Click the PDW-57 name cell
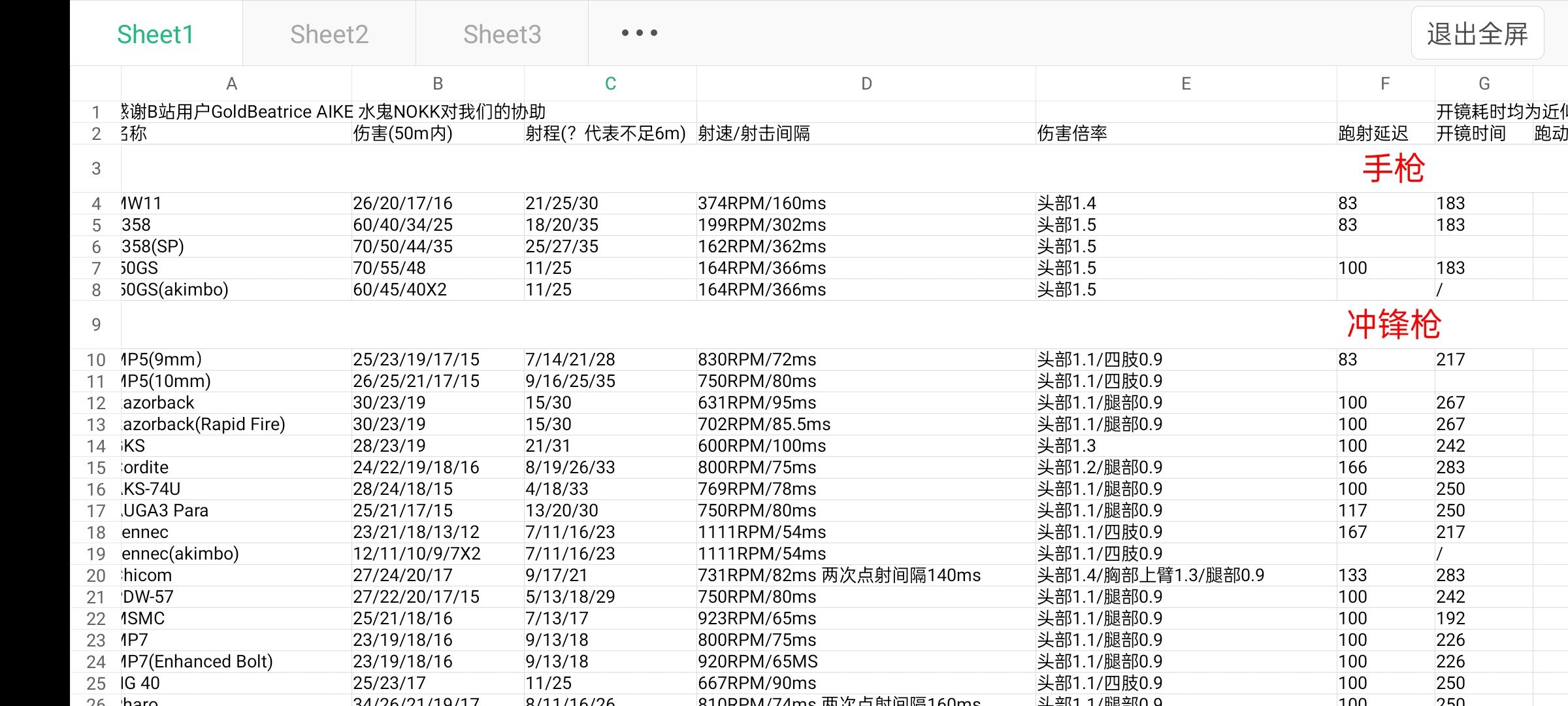The image size is (1568, 706). click(x=237, y=597)
